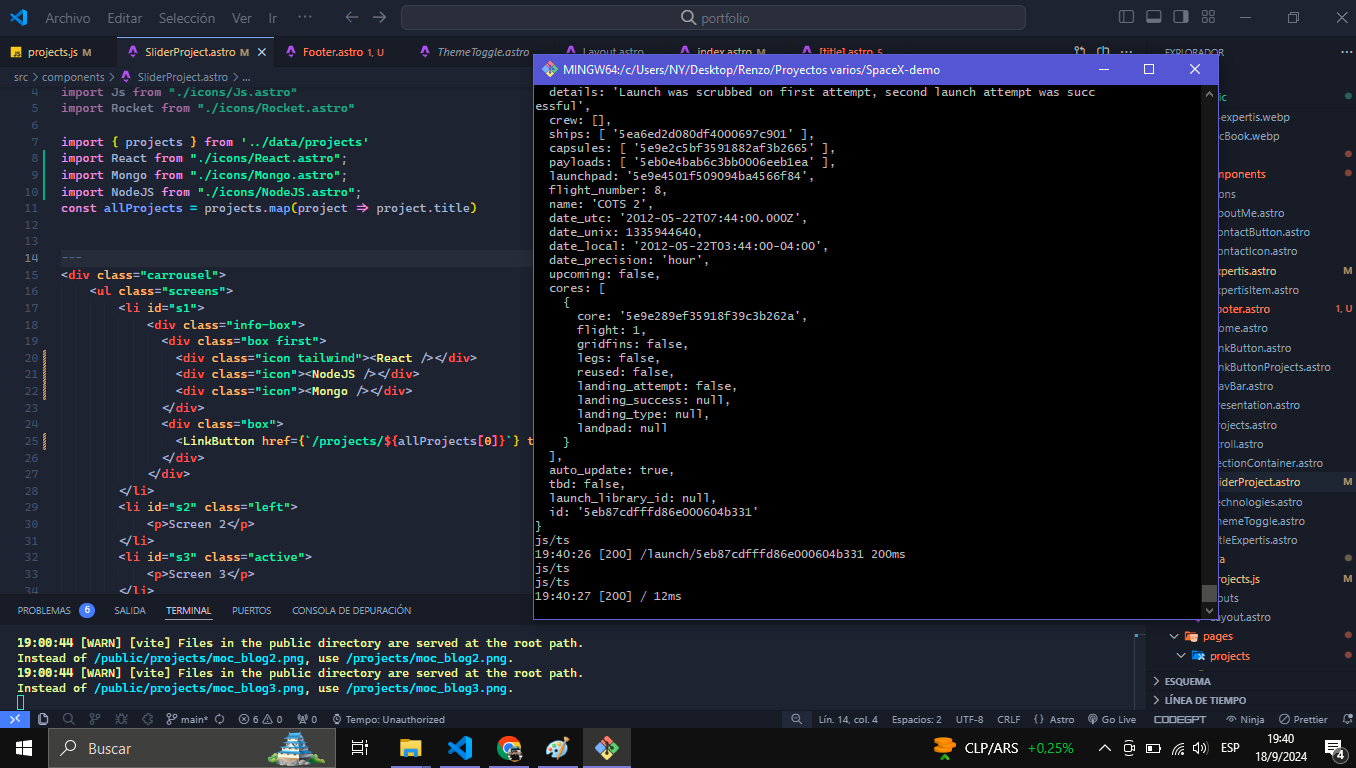Viewport: 1356px width, 768px height.
Task: Toggle the bottom panel layout icon
Action: 1153,17
